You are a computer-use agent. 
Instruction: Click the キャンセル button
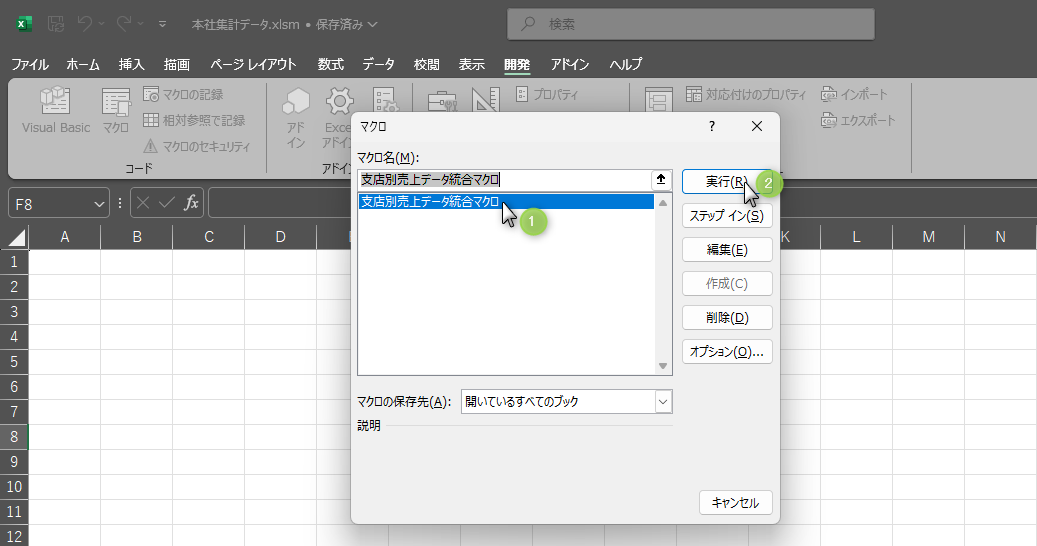(735, 503)
